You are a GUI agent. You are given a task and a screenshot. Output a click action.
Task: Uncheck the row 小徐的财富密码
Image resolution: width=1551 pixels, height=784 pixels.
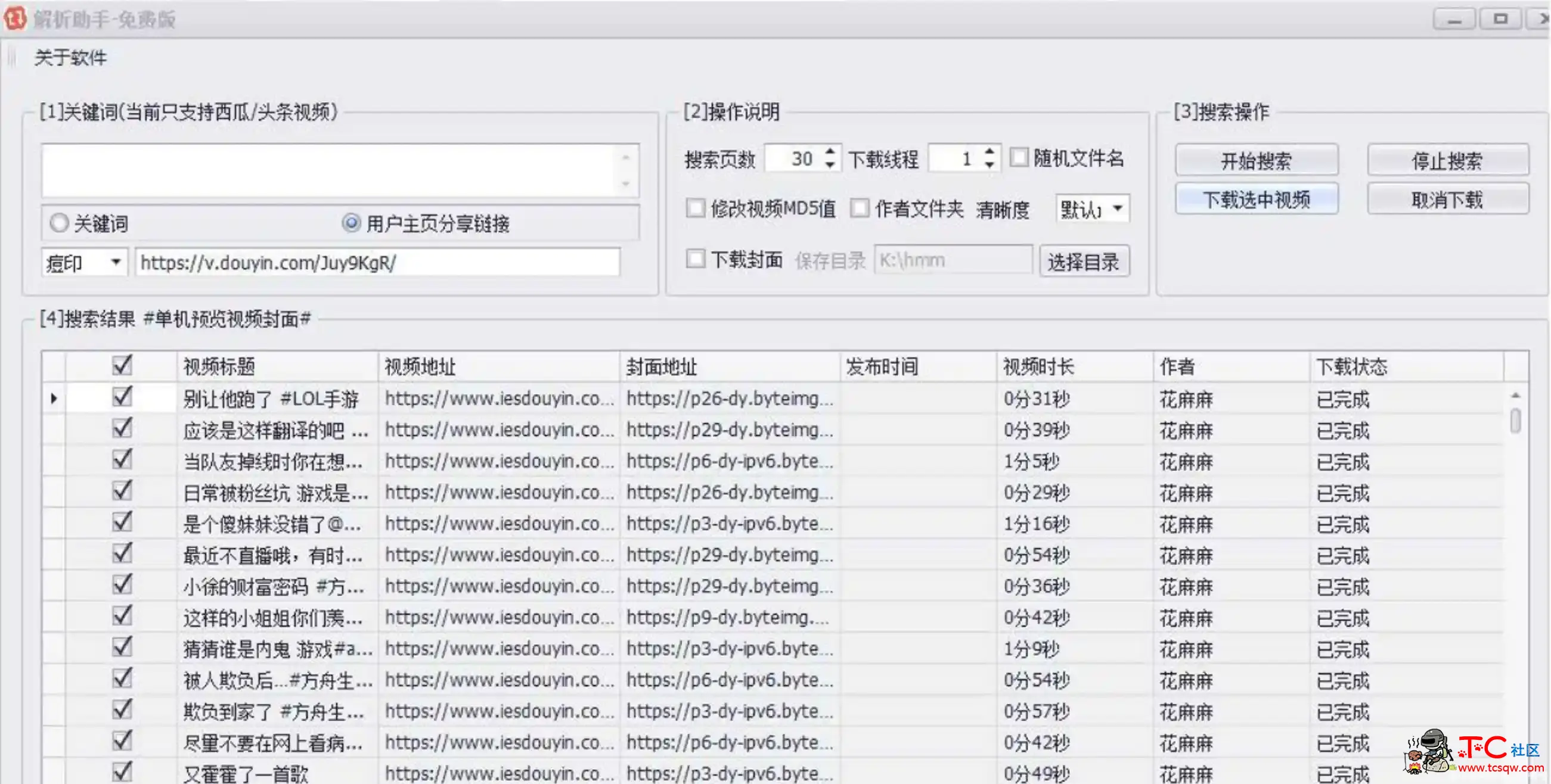point(122,584)
